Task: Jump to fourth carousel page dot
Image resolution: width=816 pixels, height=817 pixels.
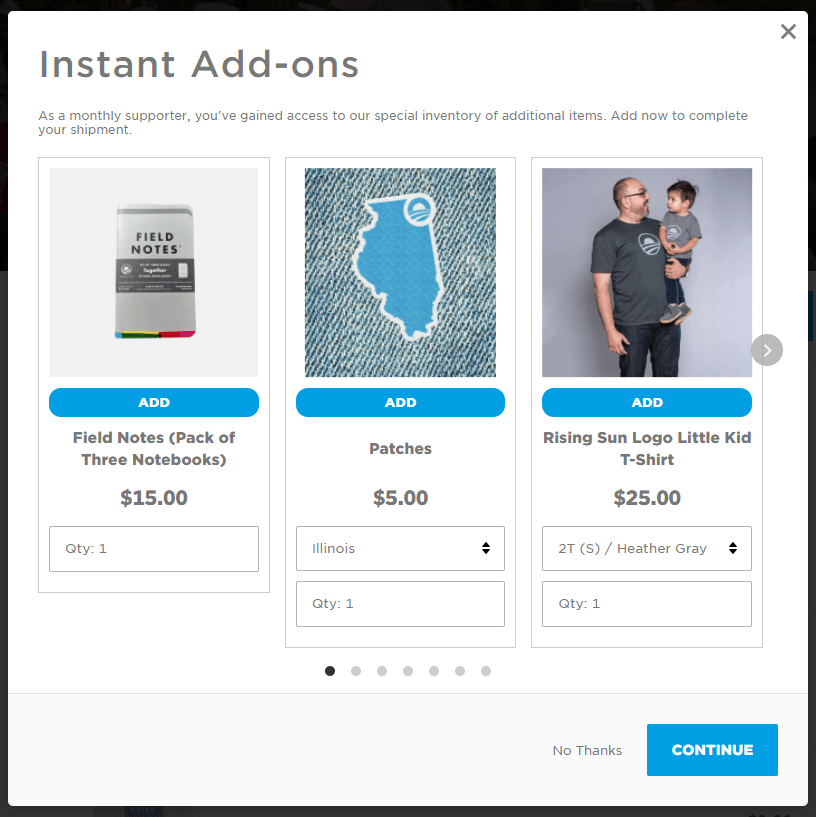Action: [408, 671]
